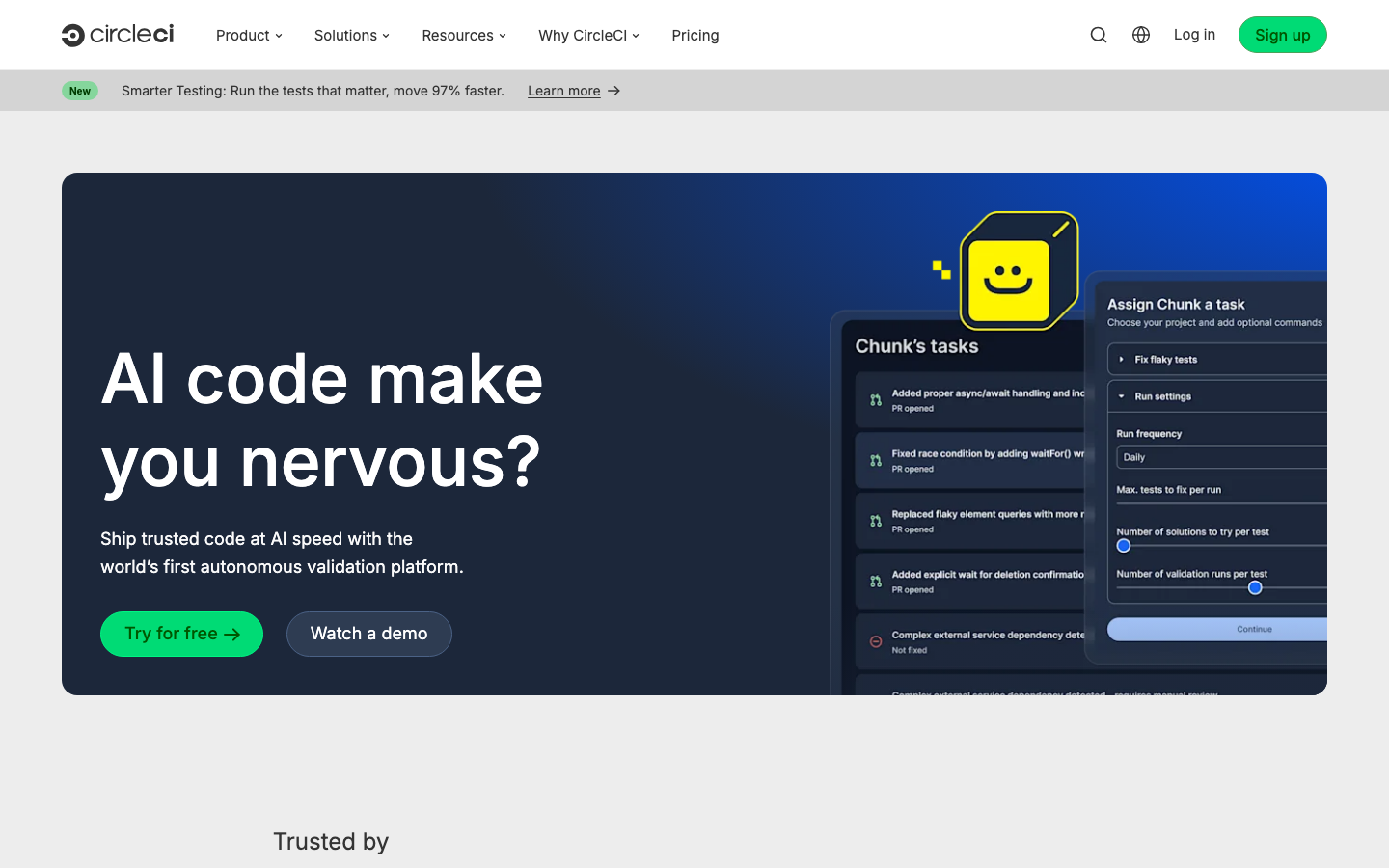Expand the Resources menu

(x=464, y=36)
